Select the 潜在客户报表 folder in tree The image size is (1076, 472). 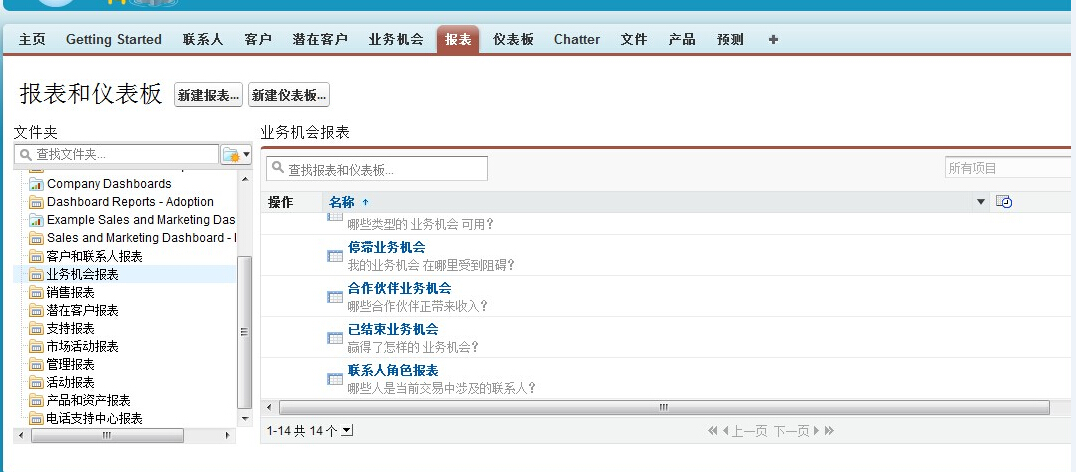click(x=82, y=310)
